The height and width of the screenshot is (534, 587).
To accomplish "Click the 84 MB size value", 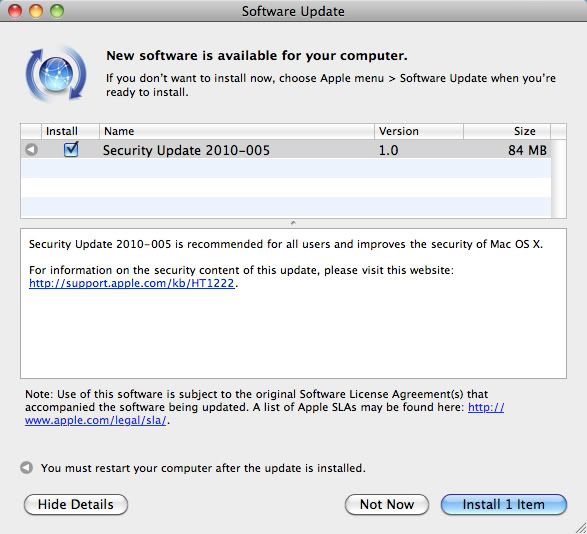I will (527, 150).
